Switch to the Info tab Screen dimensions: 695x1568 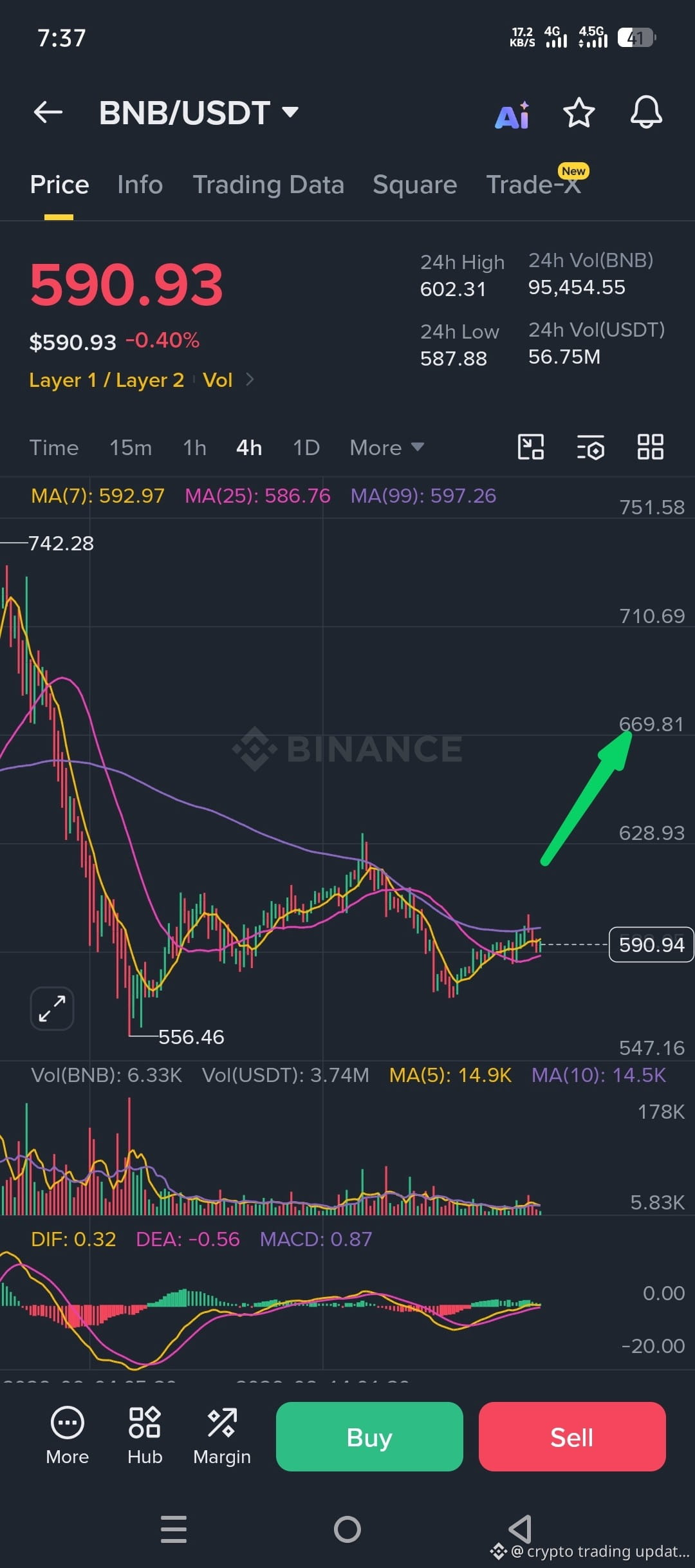140,185
